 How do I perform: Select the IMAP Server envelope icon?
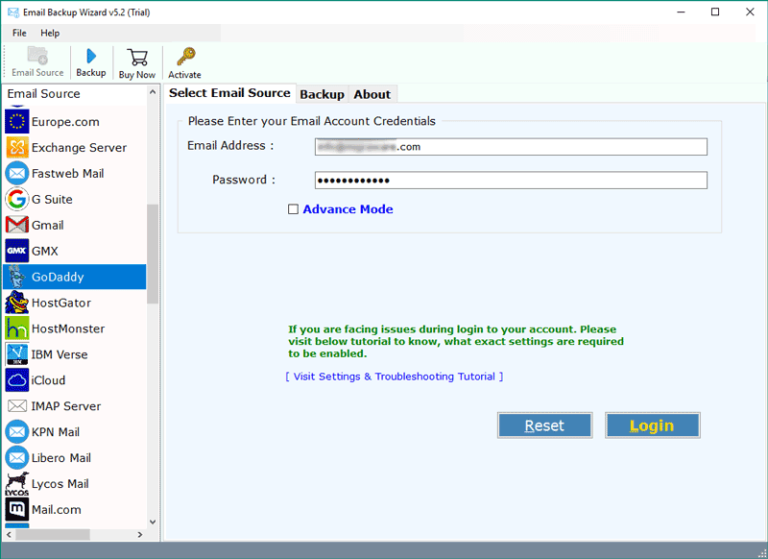point(17,406)
